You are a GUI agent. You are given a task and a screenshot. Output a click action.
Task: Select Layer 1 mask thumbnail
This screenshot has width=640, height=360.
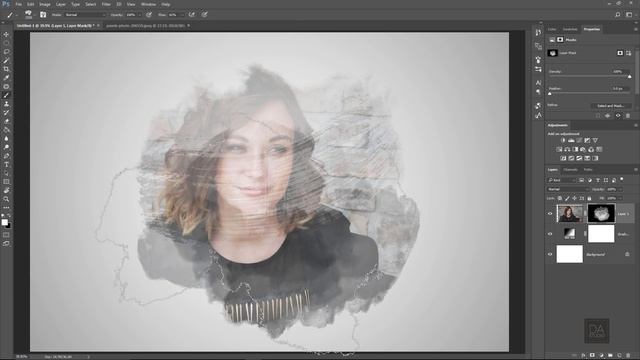(601, 213)
